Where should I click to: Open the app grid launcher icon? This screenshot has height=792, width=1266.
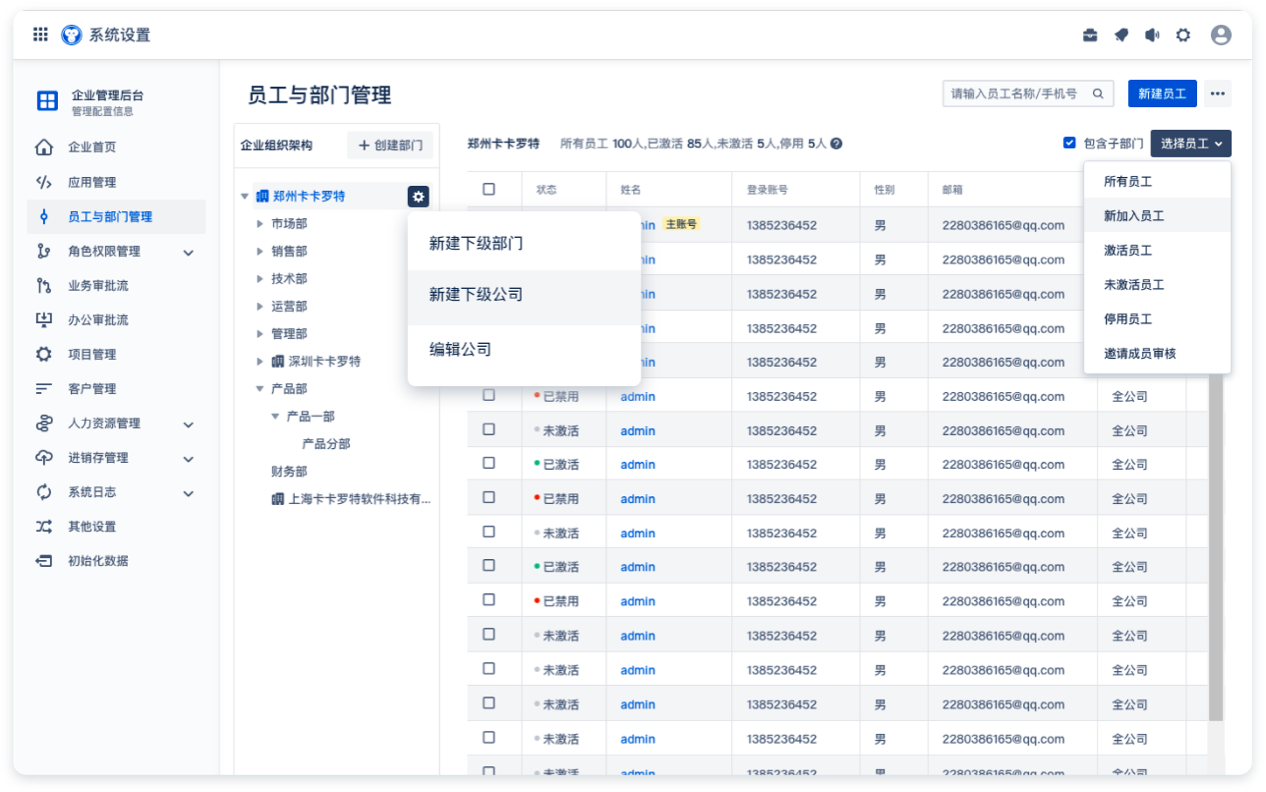[40, 35]
